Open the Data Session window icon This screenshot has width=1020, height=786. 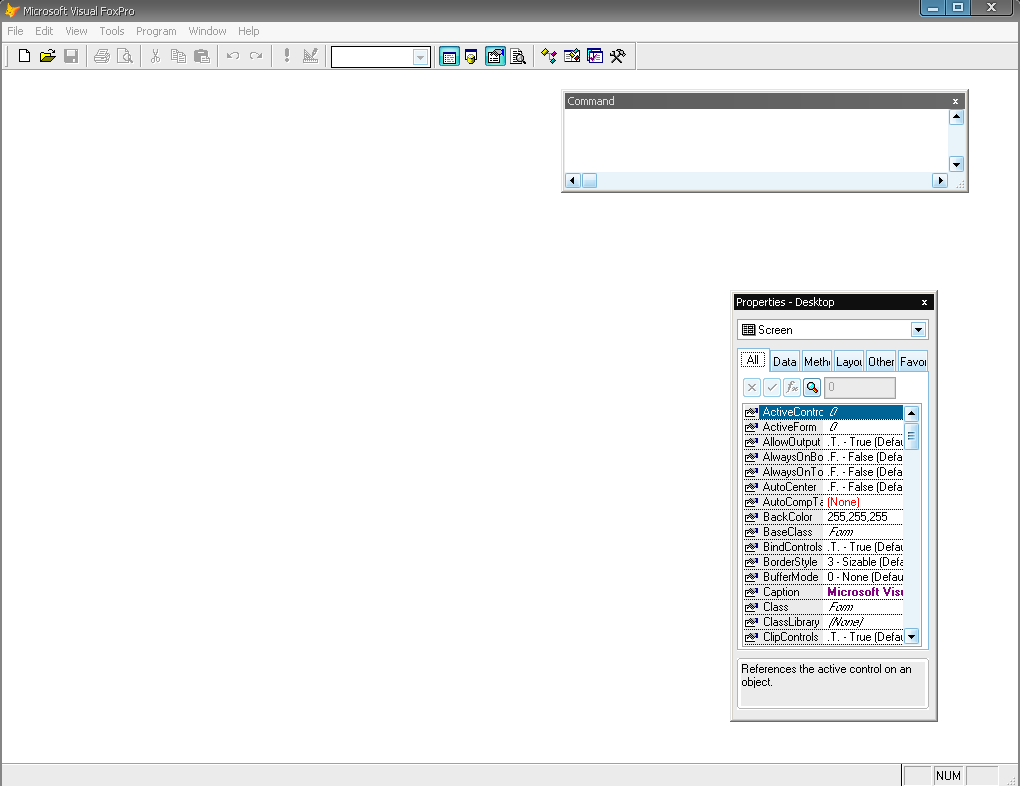click(472, 57)
